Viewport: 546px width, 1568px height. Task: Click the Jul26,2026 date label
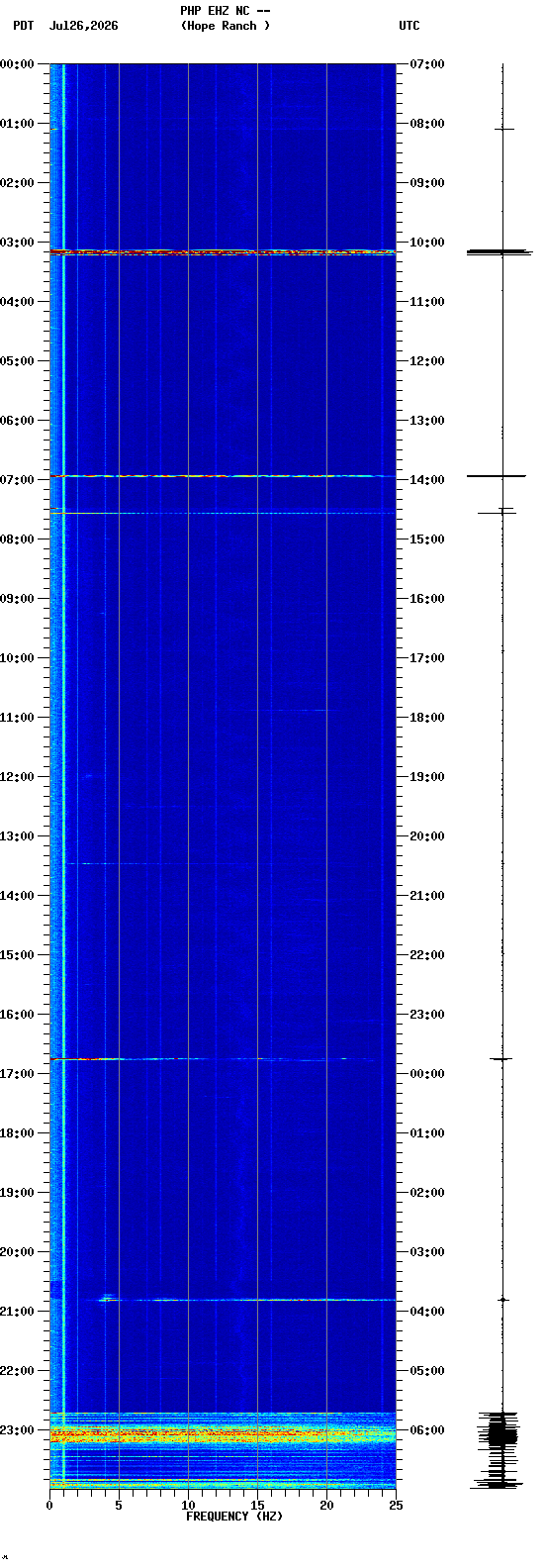[x=84, y=26]
